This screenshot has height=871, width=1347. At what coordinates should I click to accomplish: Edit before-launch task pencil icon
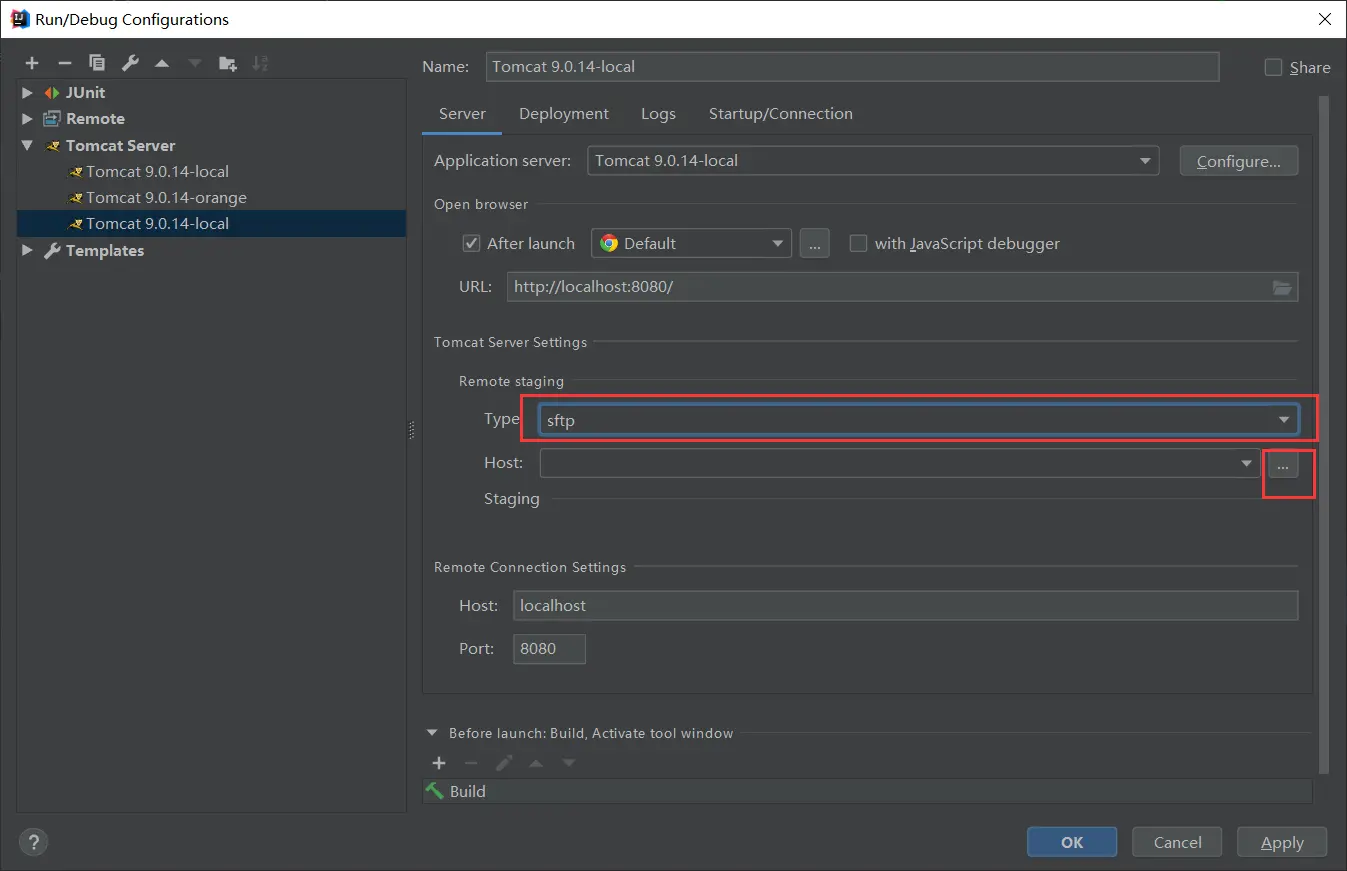pyautogui.click(x=504, y=763)
